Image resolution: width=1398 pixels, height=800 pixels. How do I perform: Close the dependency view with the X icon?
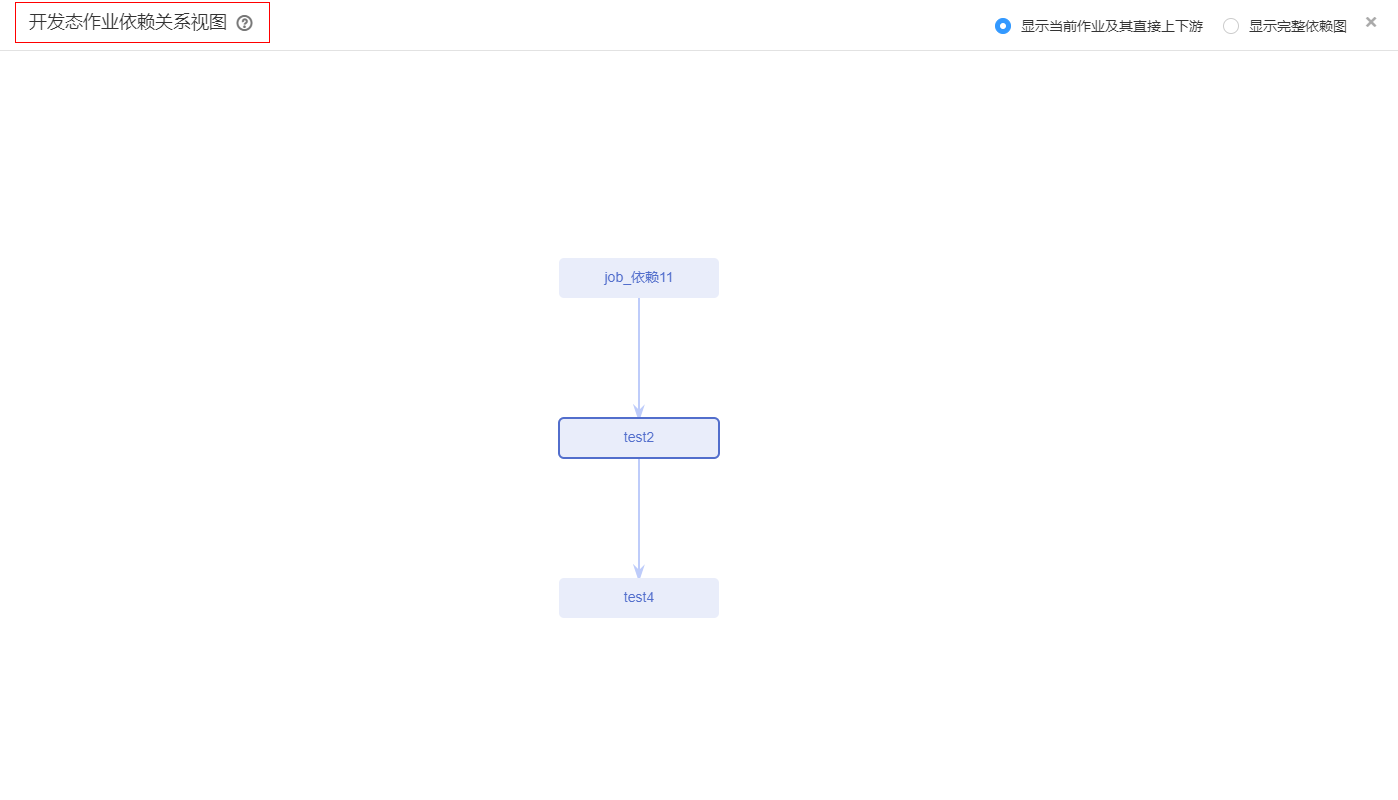(x=1371, y=22)
